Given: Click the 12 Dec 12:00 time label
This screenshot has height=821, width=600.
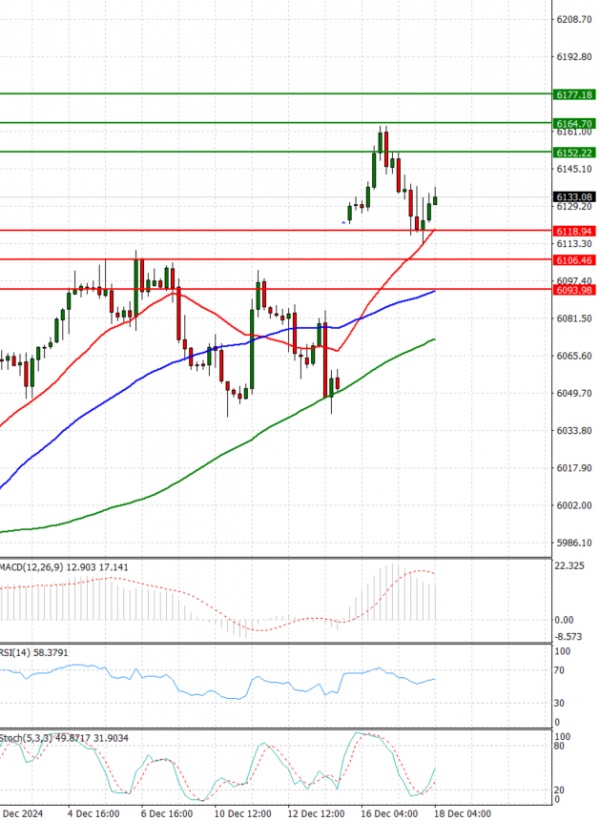Looking at the screenshot, I should click(x=317, y=814).
